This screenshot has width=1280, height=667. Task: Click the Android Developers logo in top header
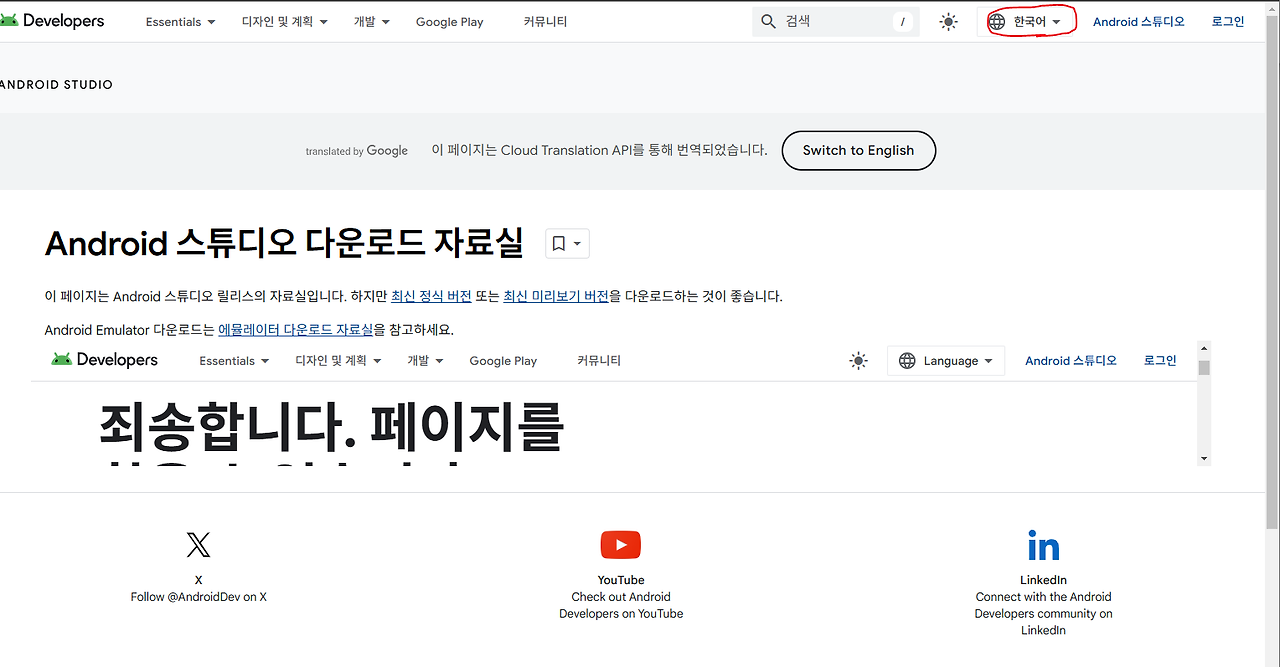click(52, 21)
